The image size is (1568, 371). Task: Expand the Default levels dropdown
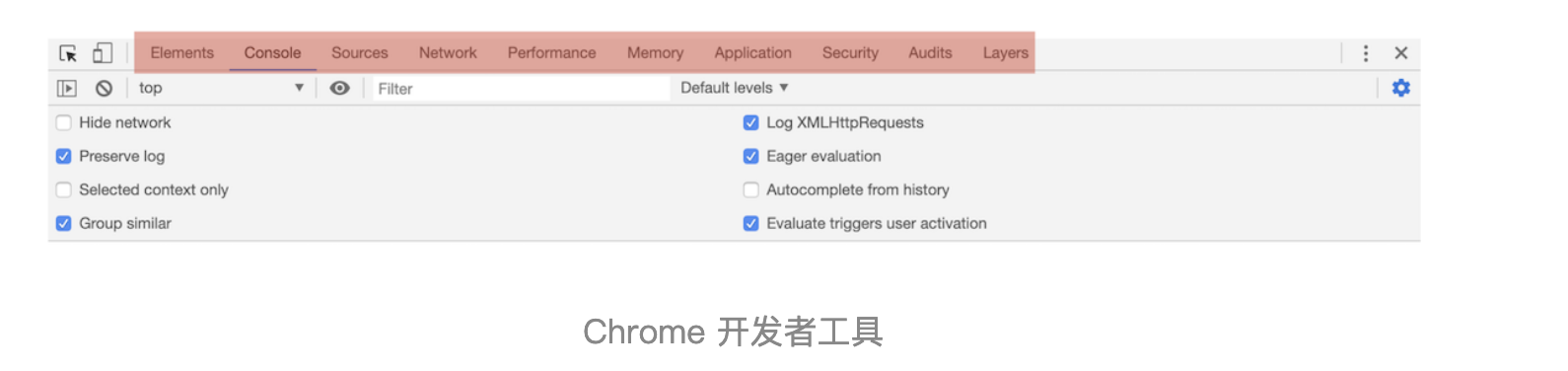(735, 88)
